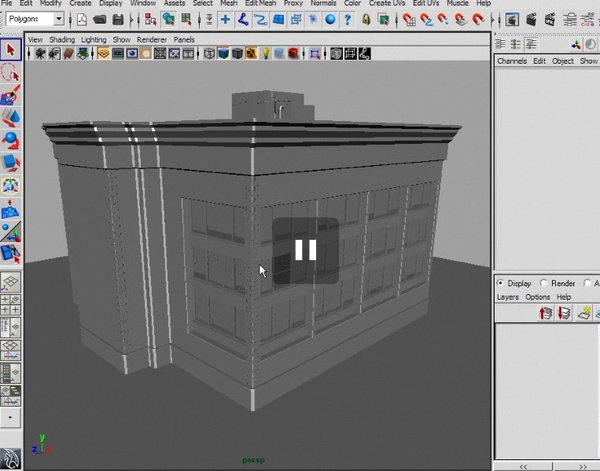This screenshot has width=600, height=471.
Task: Click the wireframe cube shading icon
Action: point(208,54)
